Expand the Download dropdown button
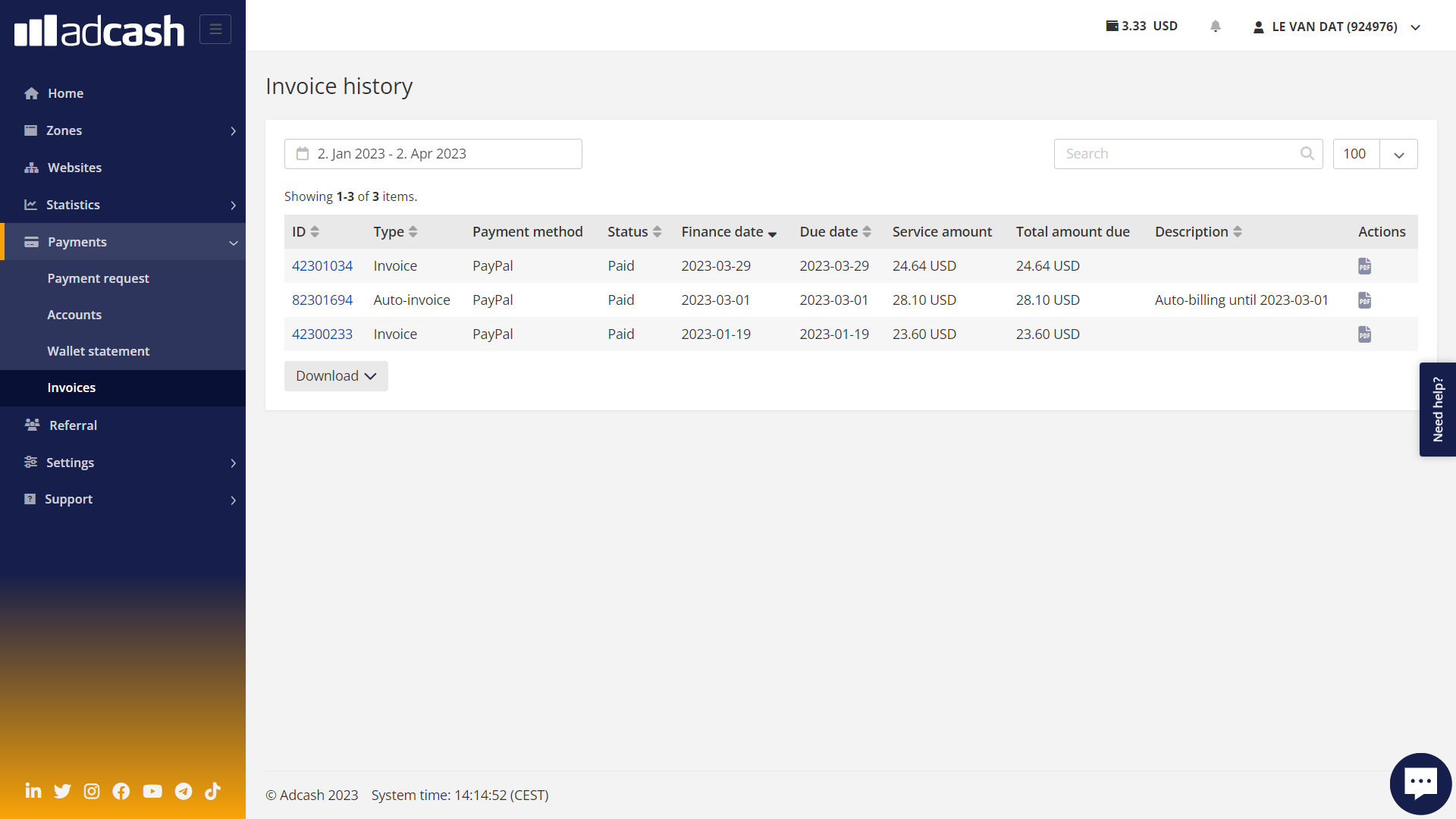This screenshot has width=1456, height=819. point(336,376)
